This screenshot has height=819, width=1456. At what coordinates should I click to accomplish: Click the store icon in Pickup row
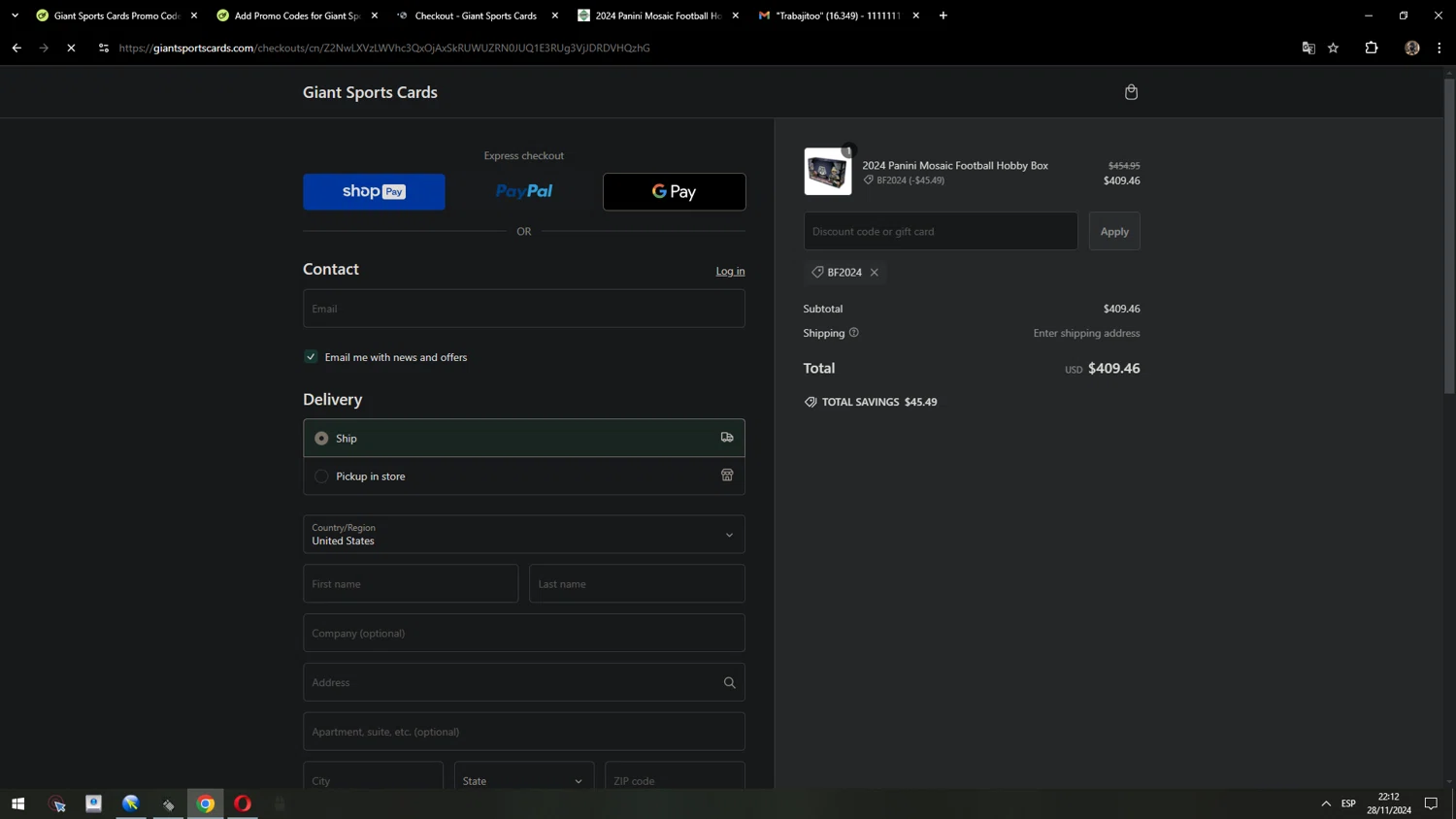pyautogui.click(x=727, y=475)
